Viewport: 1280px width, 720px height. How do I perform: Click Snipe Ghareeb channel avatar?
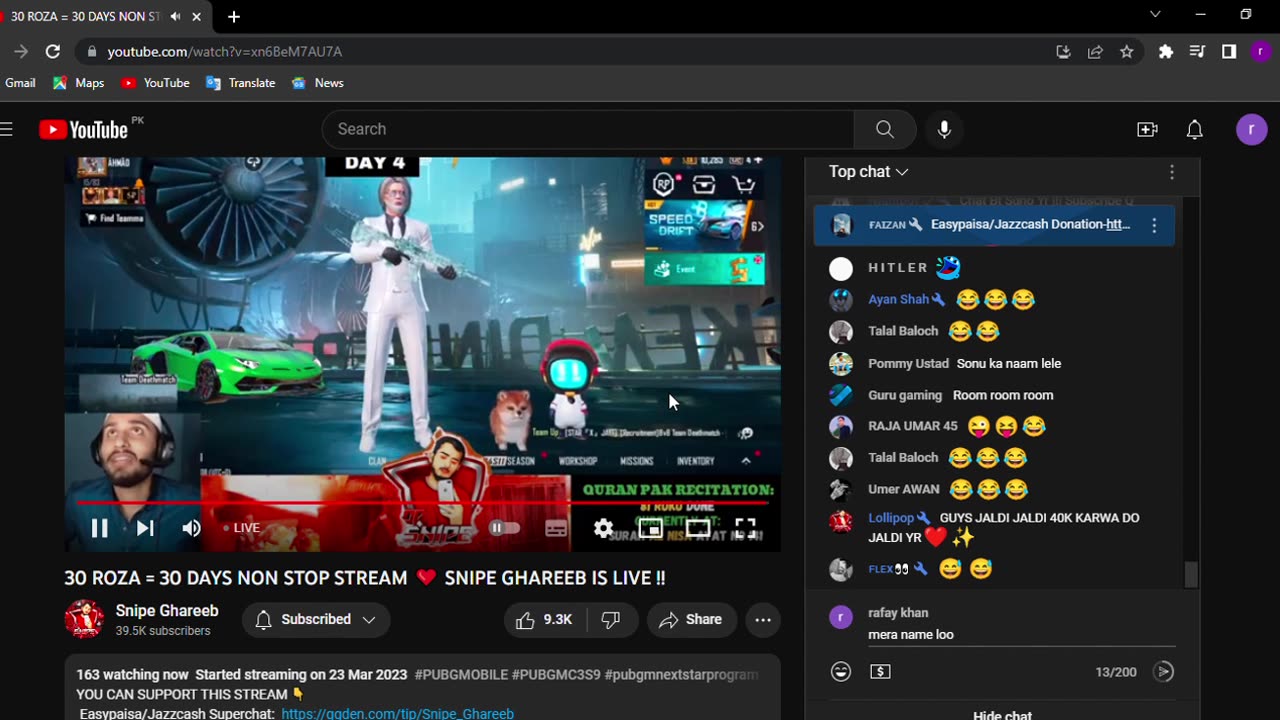point(84,619)
